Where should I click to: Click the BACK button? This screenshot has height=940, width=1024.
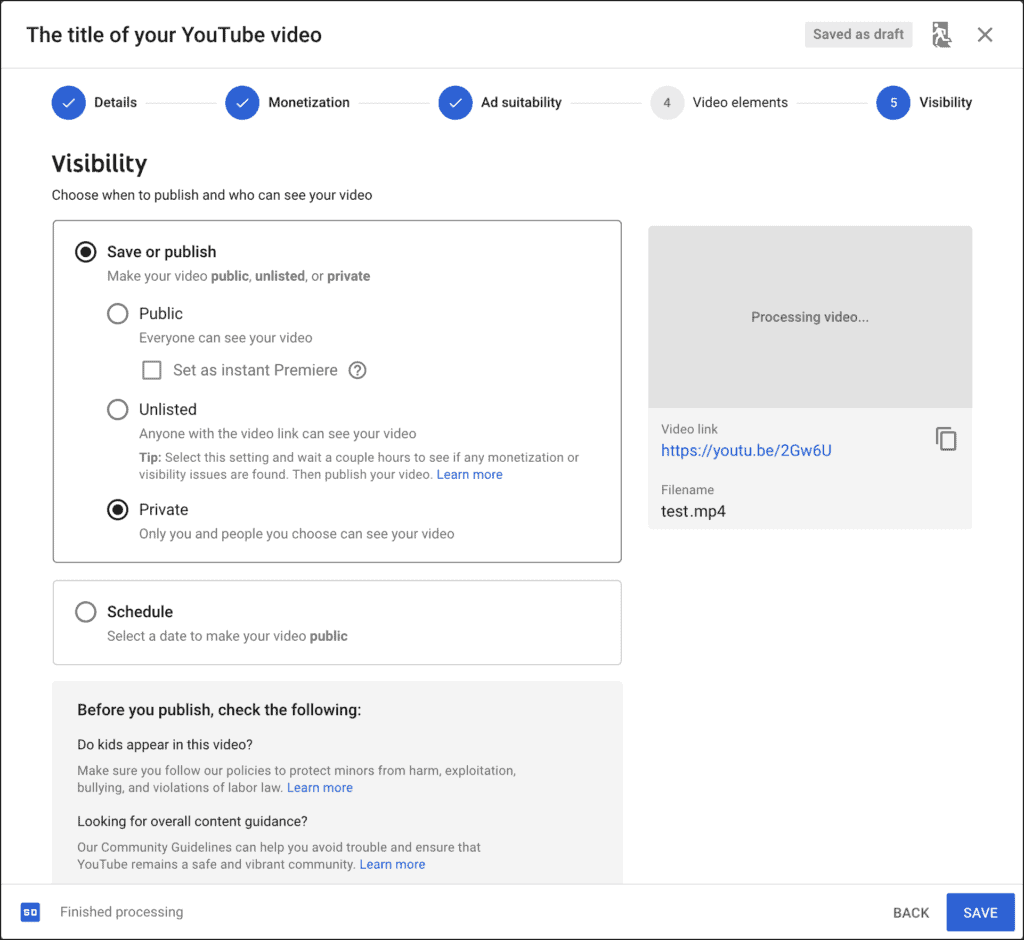click(x=911, y=913)
